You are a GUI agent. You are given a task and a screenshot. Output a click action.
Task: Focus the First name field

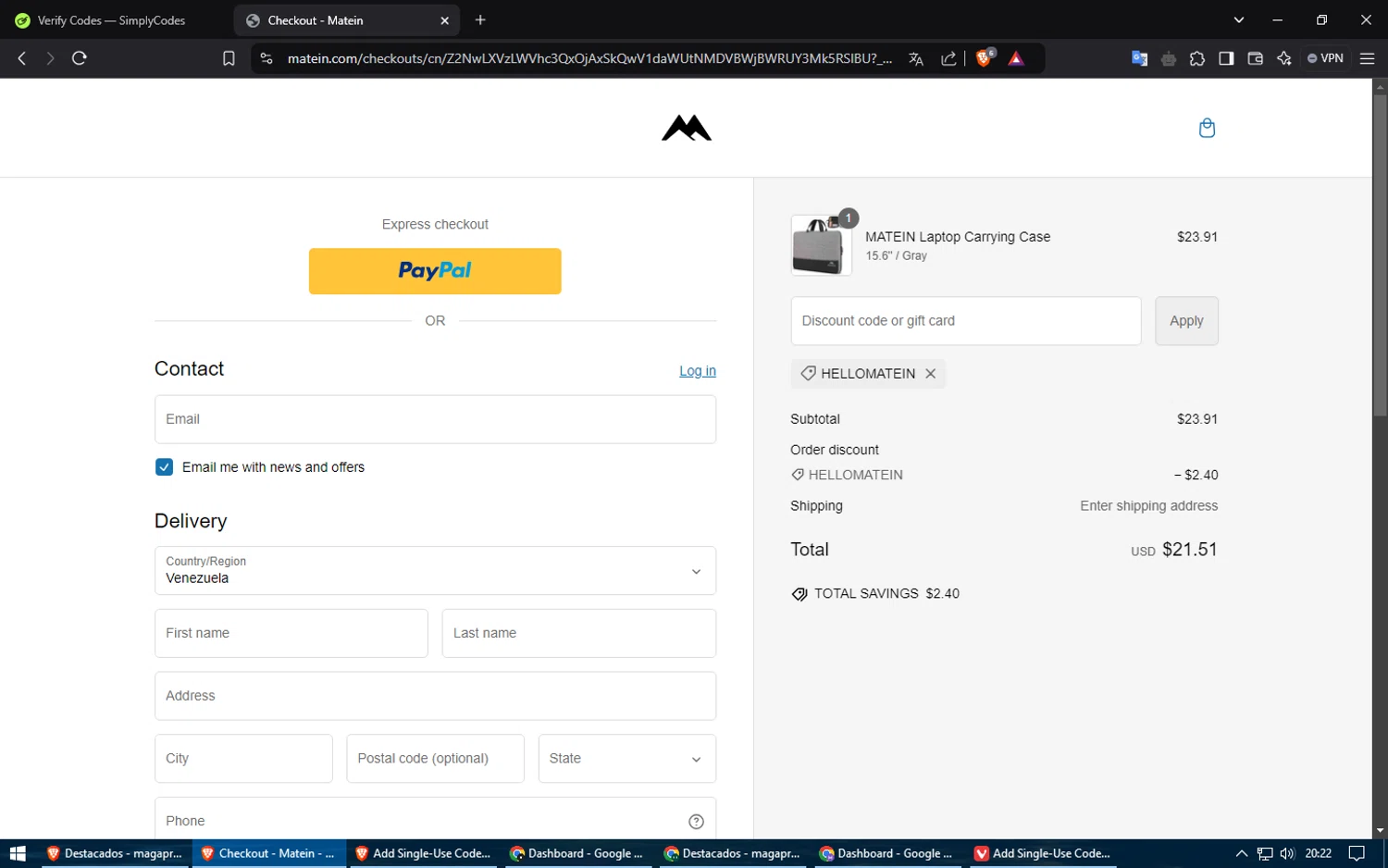291,633
